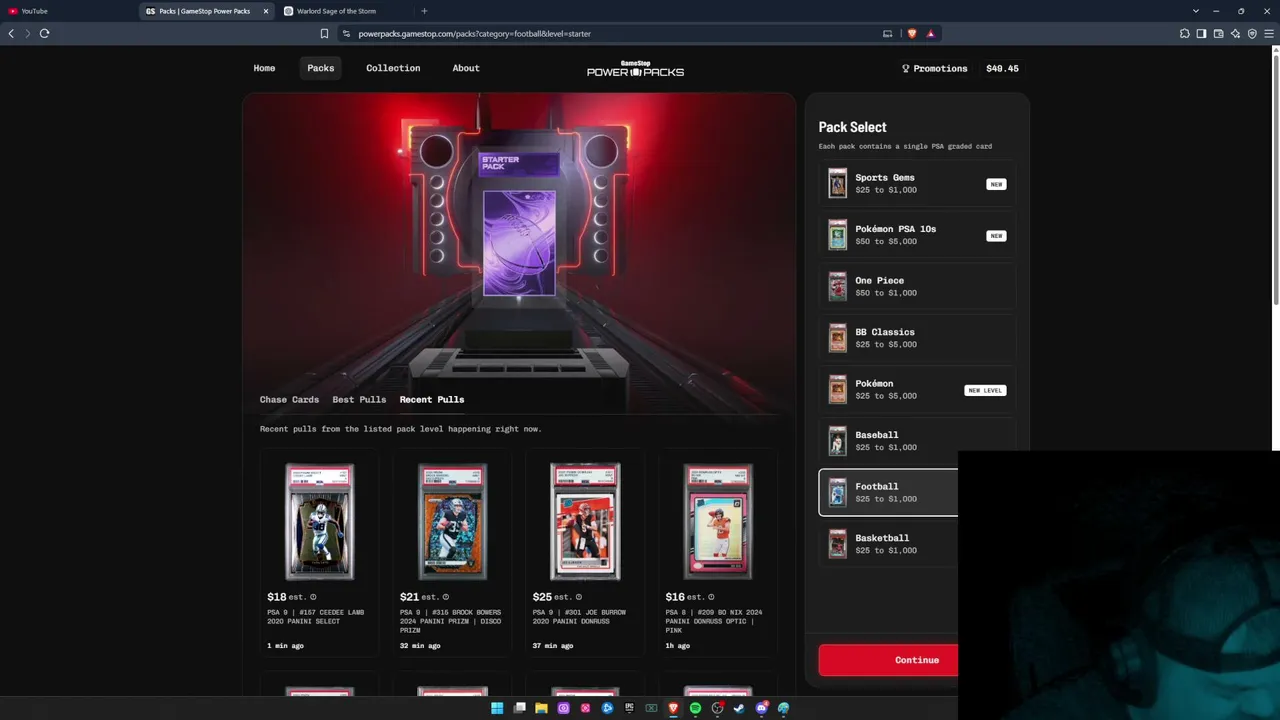Viewport: 1280px width, 720px height.
Task: Select the Recent Pulls tab
Action: tap(432, 399)
